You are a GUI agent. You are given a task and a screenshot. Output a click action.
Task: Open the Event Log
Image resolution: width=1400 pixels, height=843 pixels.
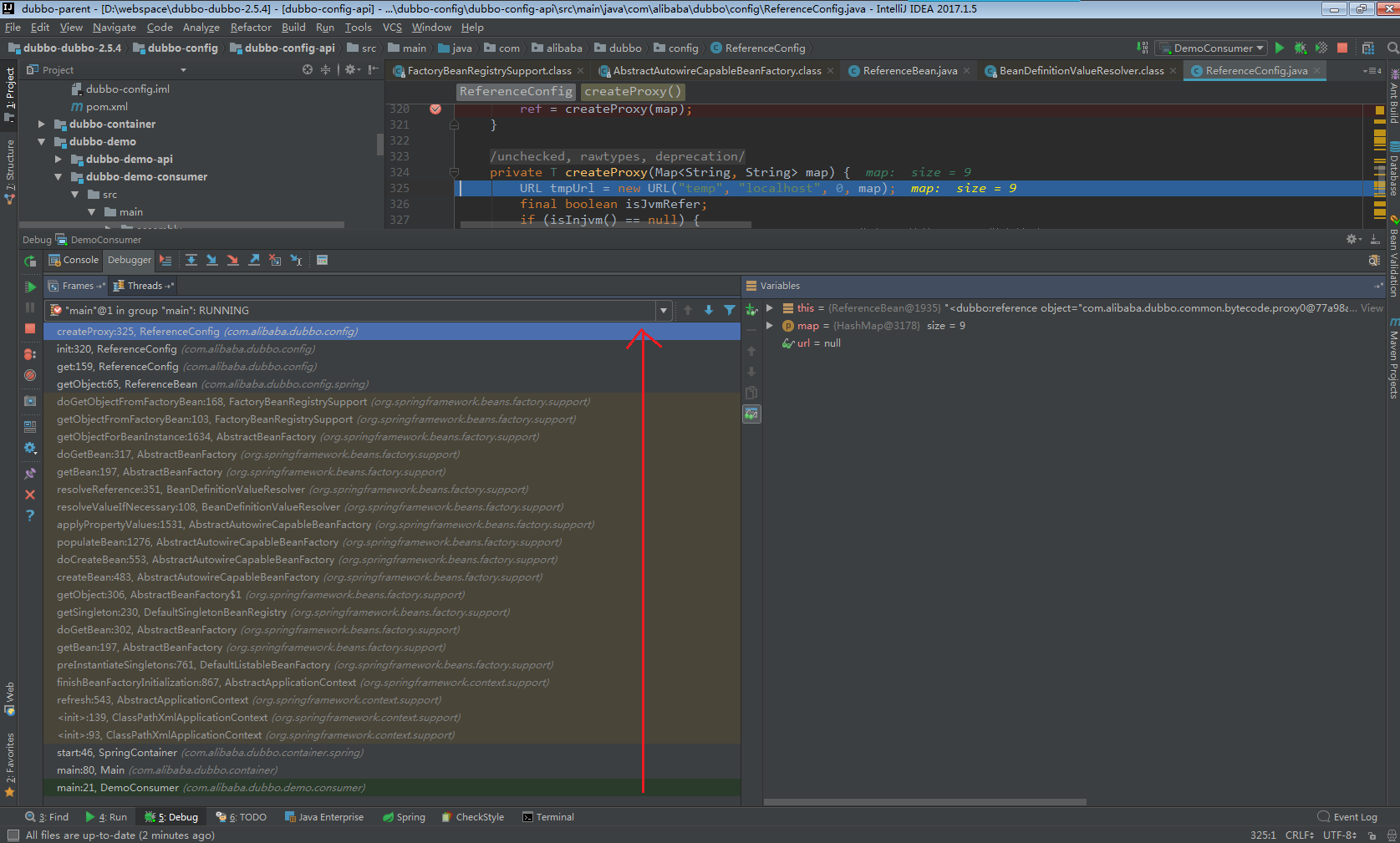pyautogui.click(x=1347, y=817)
